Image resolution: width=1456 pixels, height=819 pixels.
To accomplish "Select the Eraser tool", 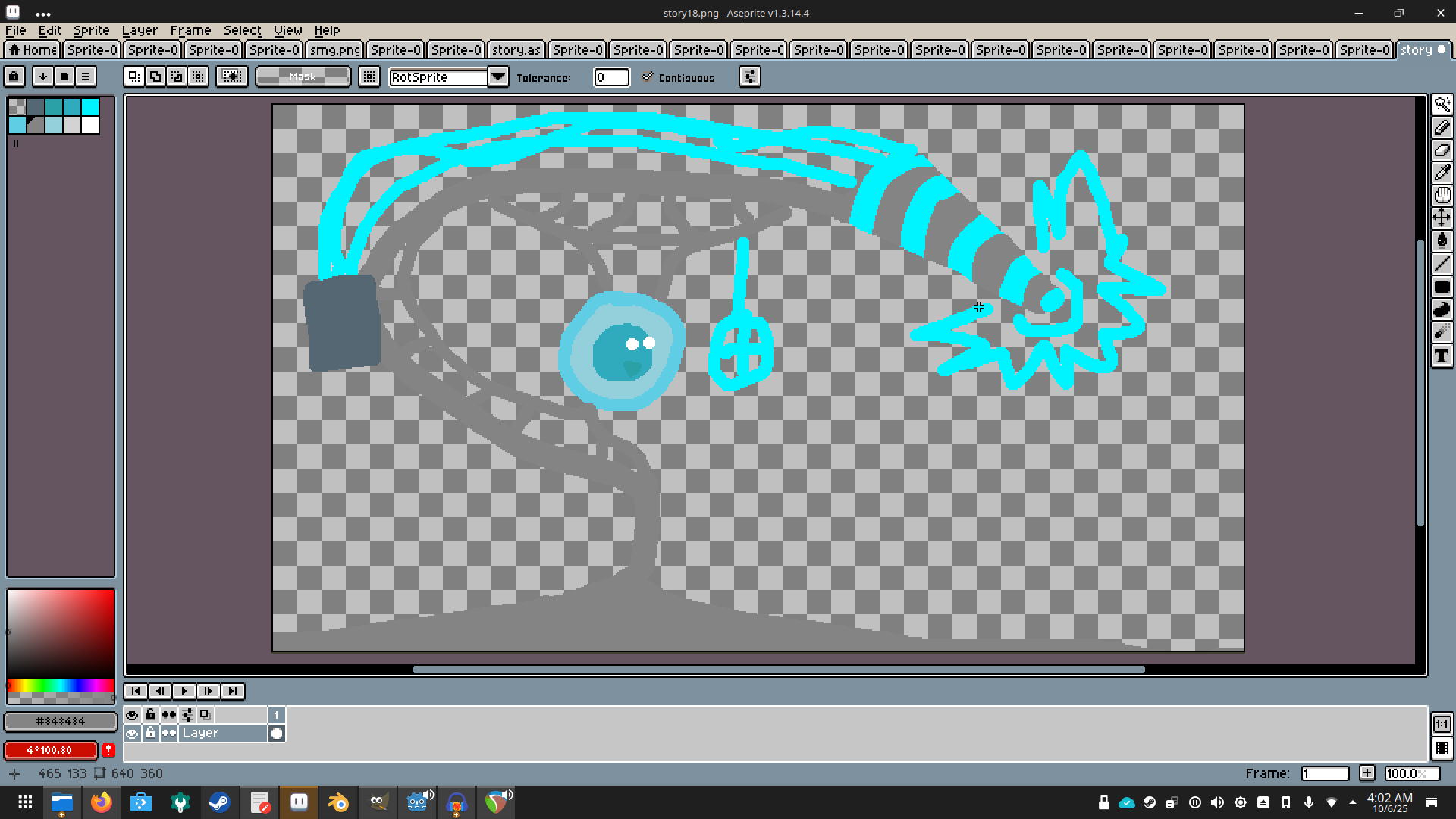I will click(x=1442, y=150).
